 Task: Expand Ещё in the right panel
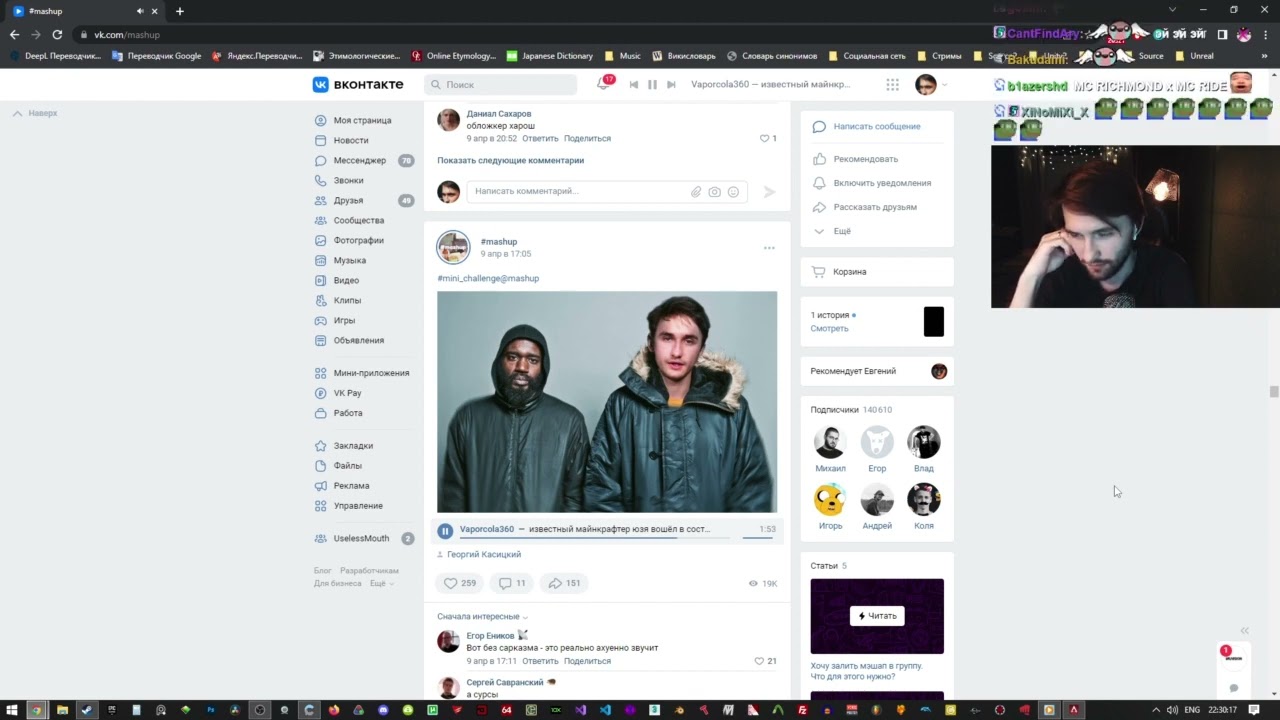click(842, 231)
